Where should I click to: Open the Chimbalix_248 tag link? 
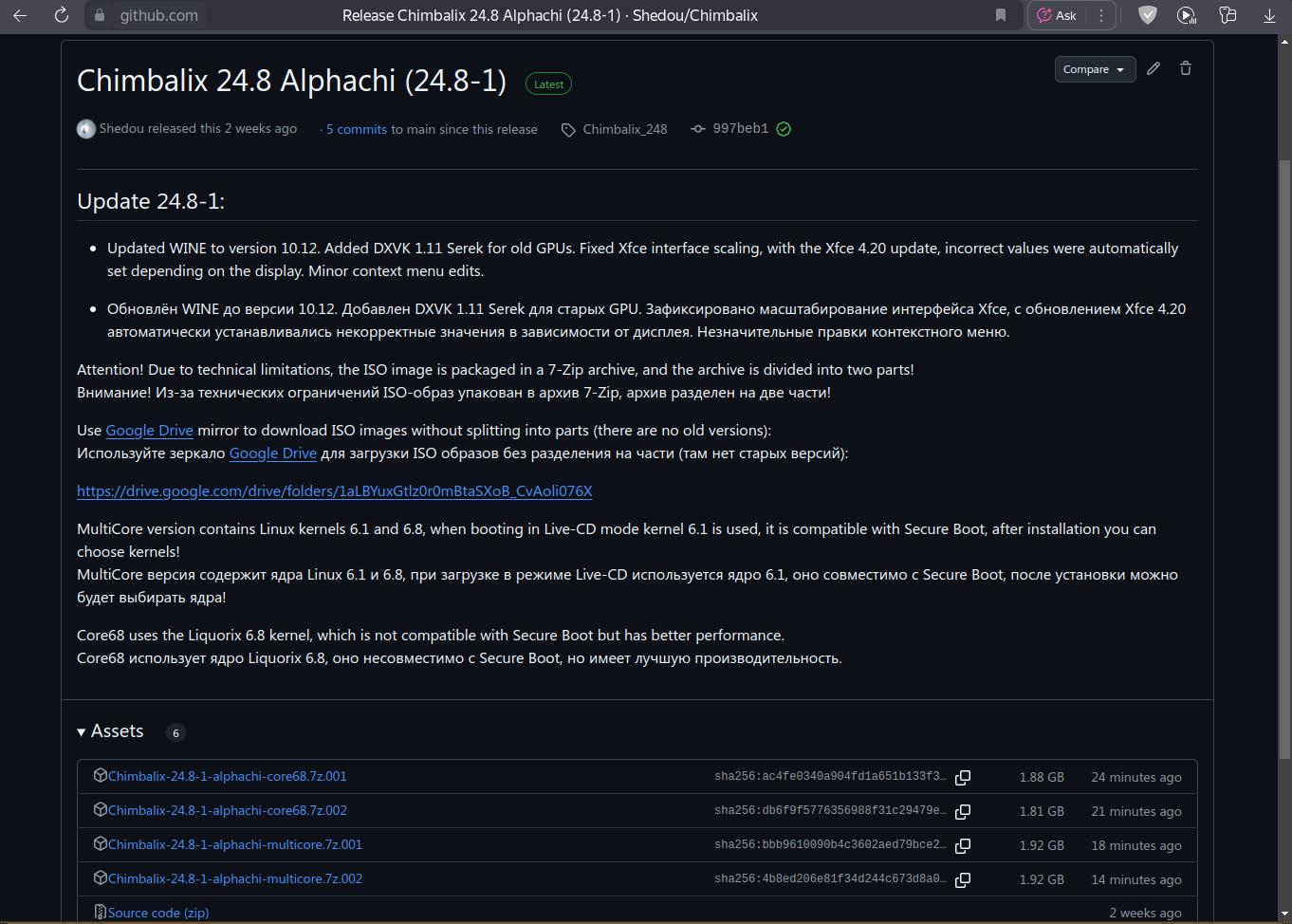pyautogui.click(x=625, y=129)
